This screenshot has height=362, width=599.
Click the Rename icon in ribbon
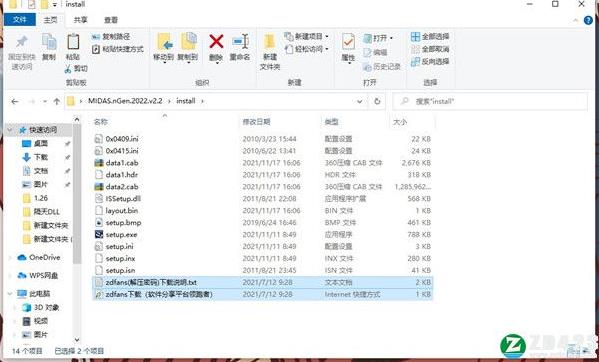pos(240,41)
